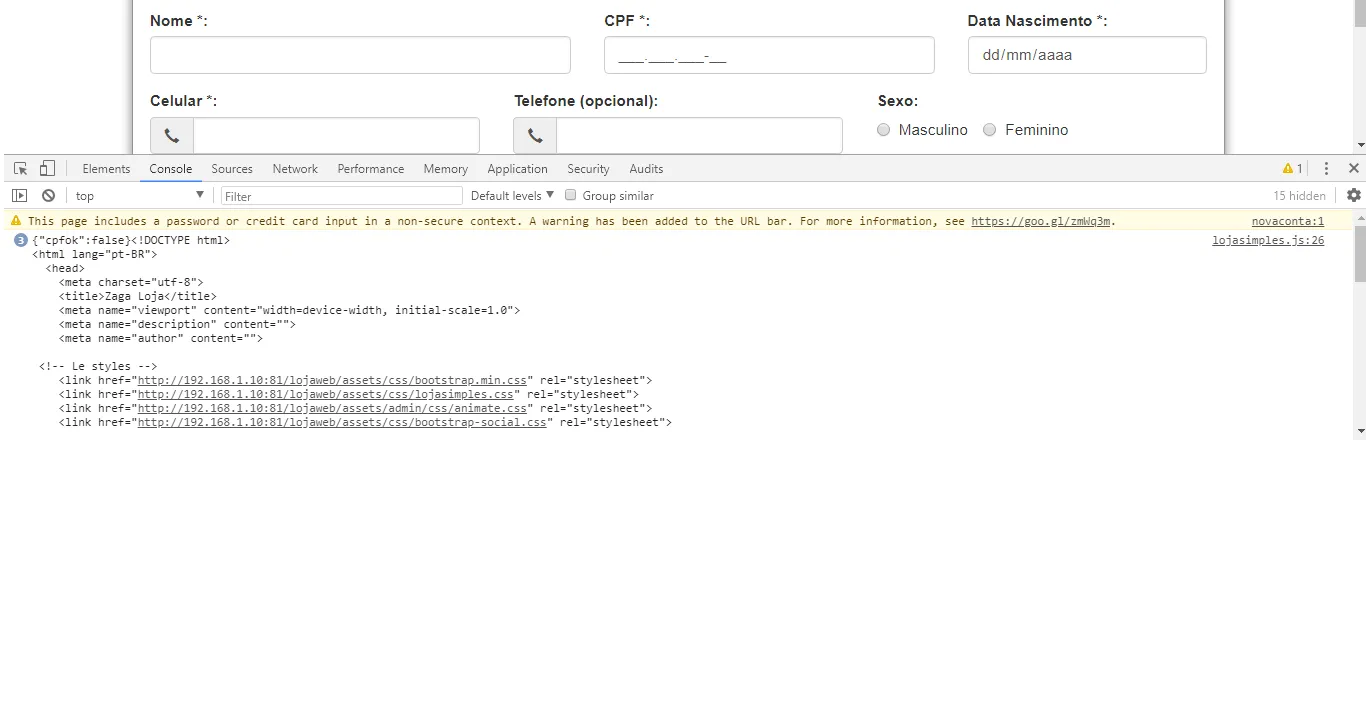
Task: Select the Feminino radio button
Action: pos(989,129)
